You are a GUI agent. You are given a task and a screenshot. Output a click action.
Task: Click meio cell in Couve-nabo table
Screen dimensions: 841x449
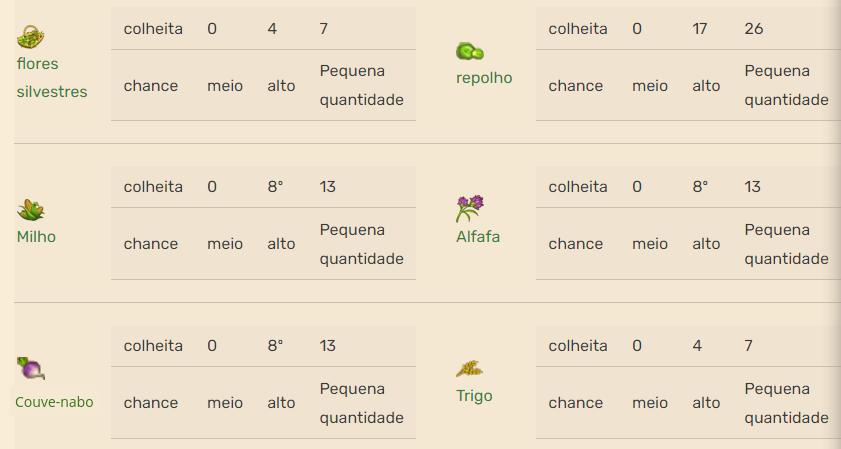(x=225, y=403)
